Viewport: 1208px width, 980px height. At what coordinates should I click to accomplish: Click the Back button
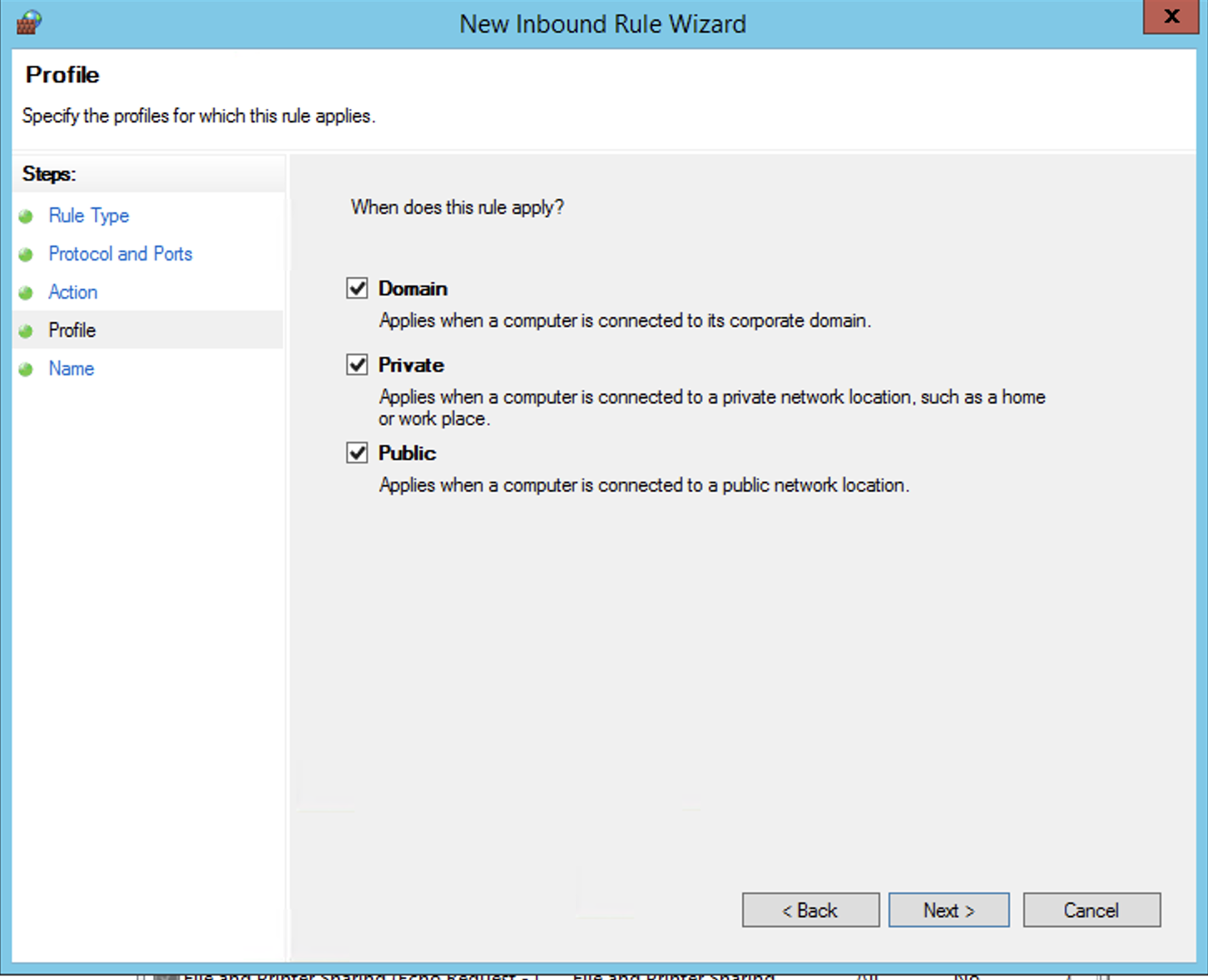810,910
